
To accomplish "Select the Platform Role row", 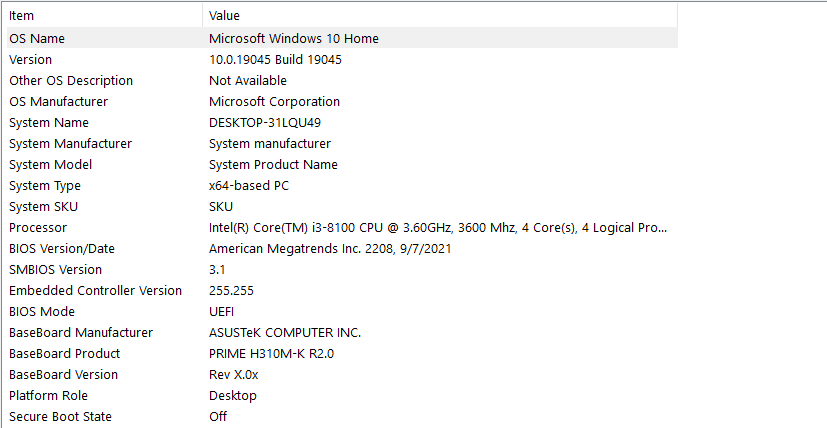I will pyautogui.click(x=48, y=396).
